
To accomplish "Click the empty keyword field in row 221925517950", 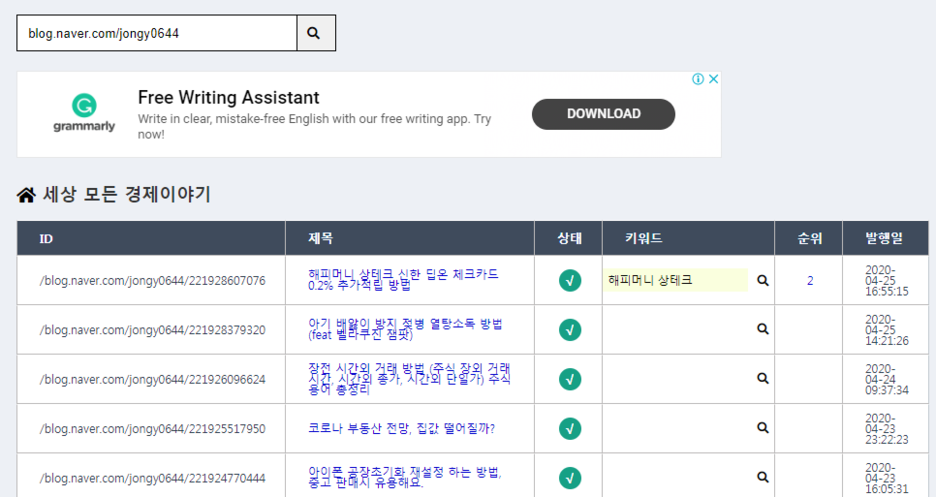I will [x=675, y=428].
